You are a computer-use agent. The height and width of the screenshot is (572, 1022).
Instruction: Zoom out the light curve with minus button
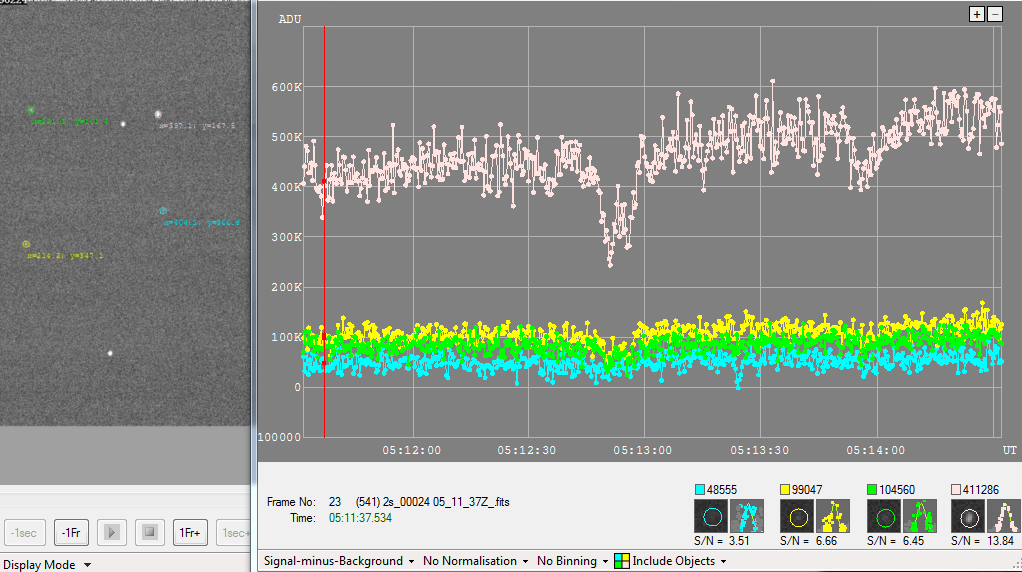click(x=993, y=14)
